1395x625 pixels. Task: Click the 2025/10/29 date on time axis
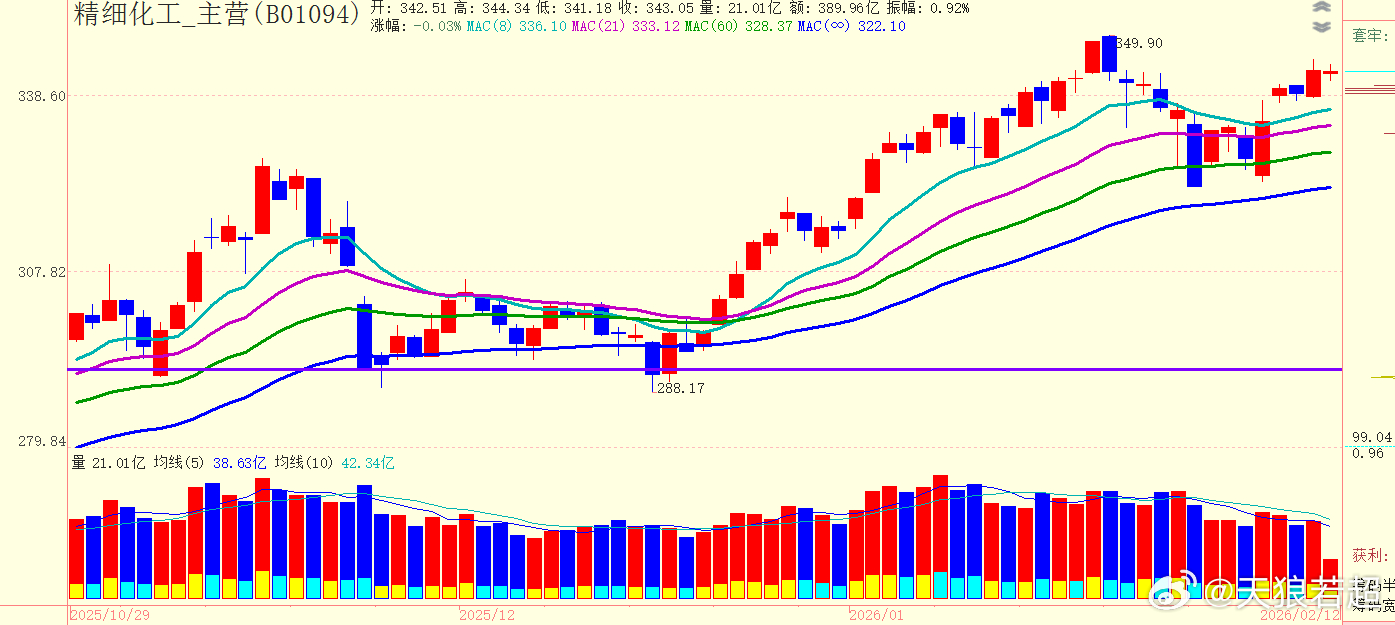pyautogui.click(x=110, y=615)
